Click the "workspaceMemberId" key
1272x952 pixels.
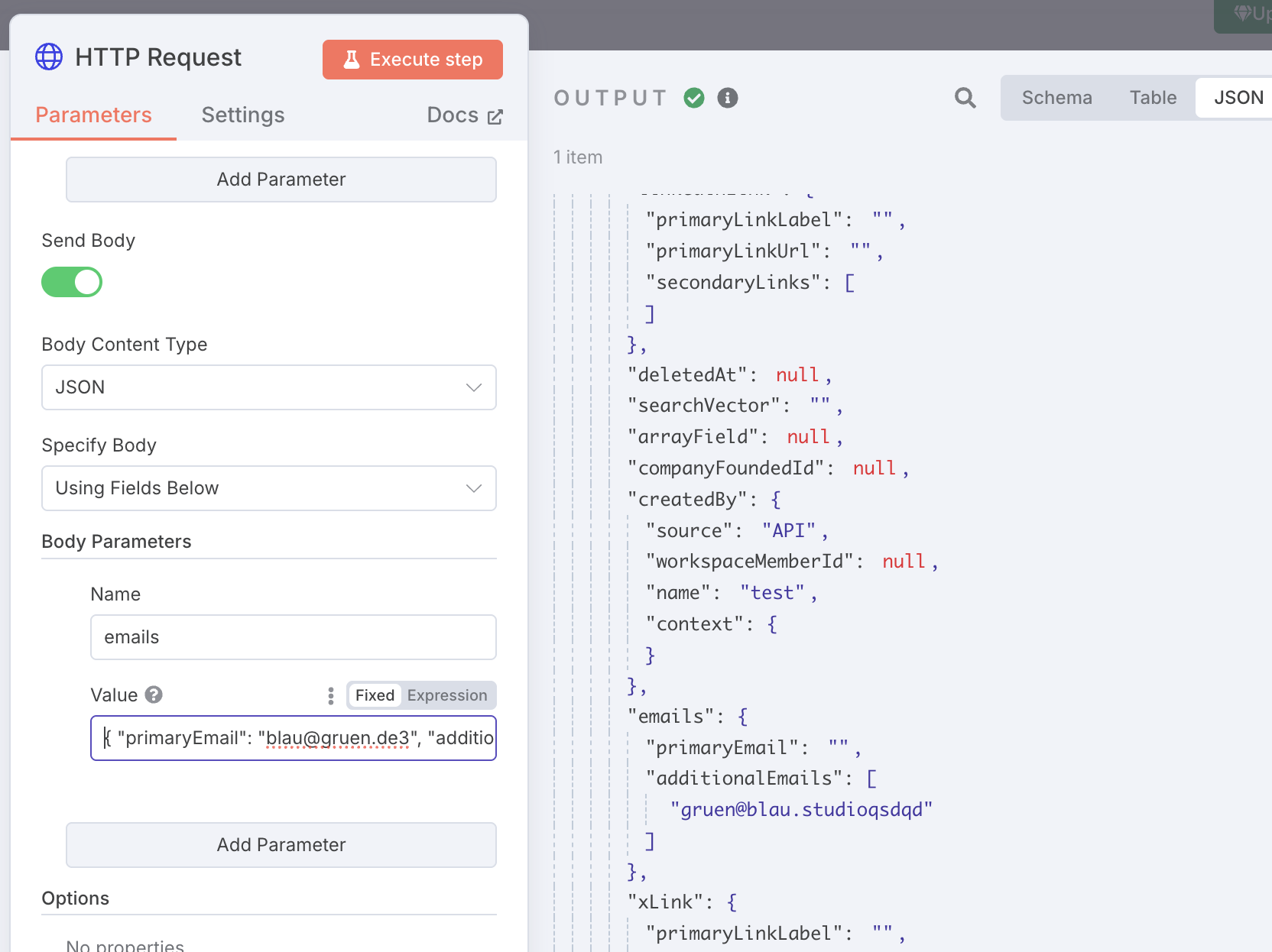[750, 562]
